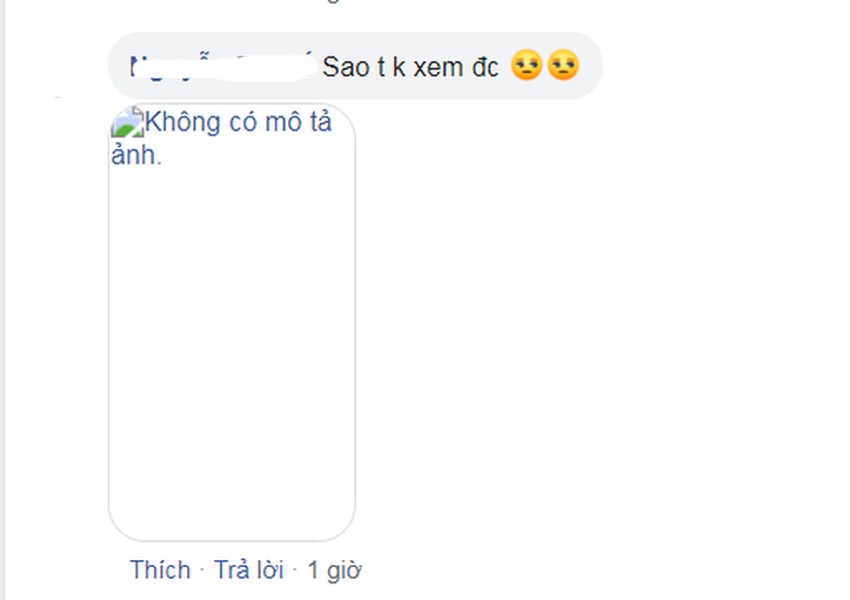The height and width of the screenshot is (600, 850).
Task: Click the broken image icon
Action: (127, 122)
